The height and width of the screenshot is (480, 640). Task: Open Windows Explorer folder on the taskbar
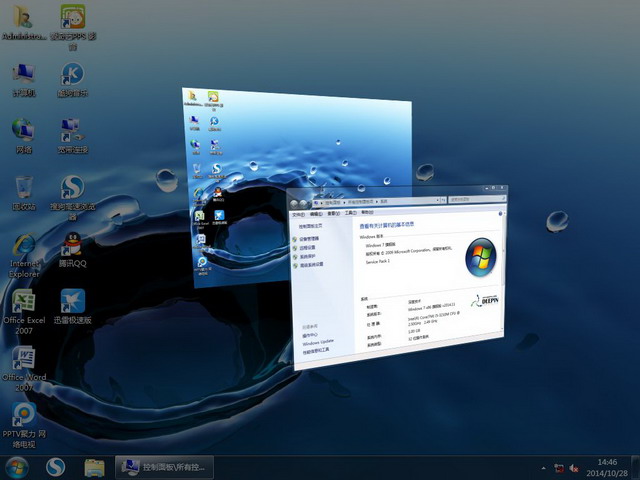tap(94, 468)
